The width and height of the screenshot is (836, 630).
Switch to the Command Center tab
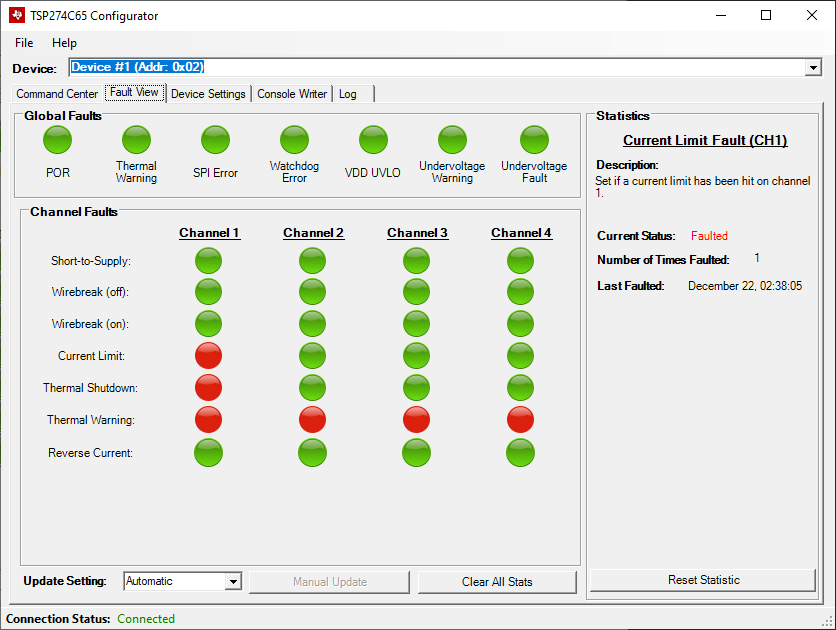(x=56, y=93)
